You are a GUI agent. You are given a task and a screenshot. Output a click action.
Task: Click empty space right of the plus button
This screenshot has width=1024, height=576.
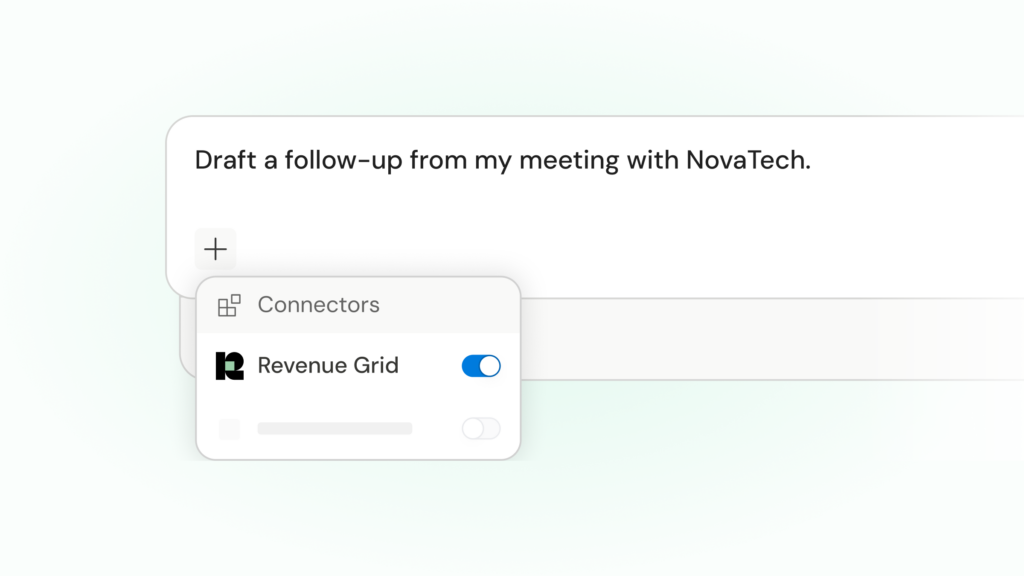(588, 249)
